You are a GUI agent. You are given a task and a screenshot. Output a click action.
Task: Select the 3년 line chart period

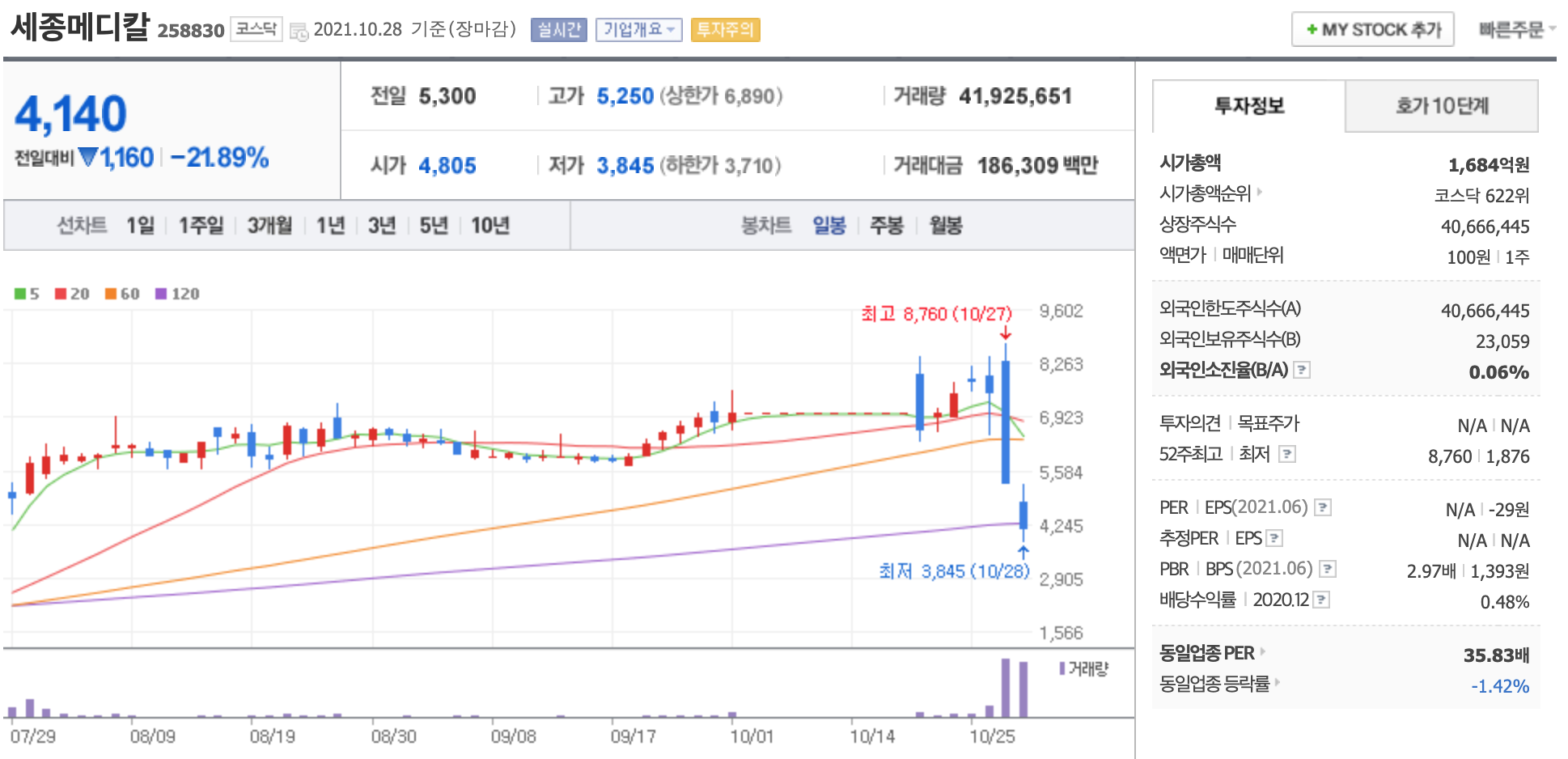382,225
